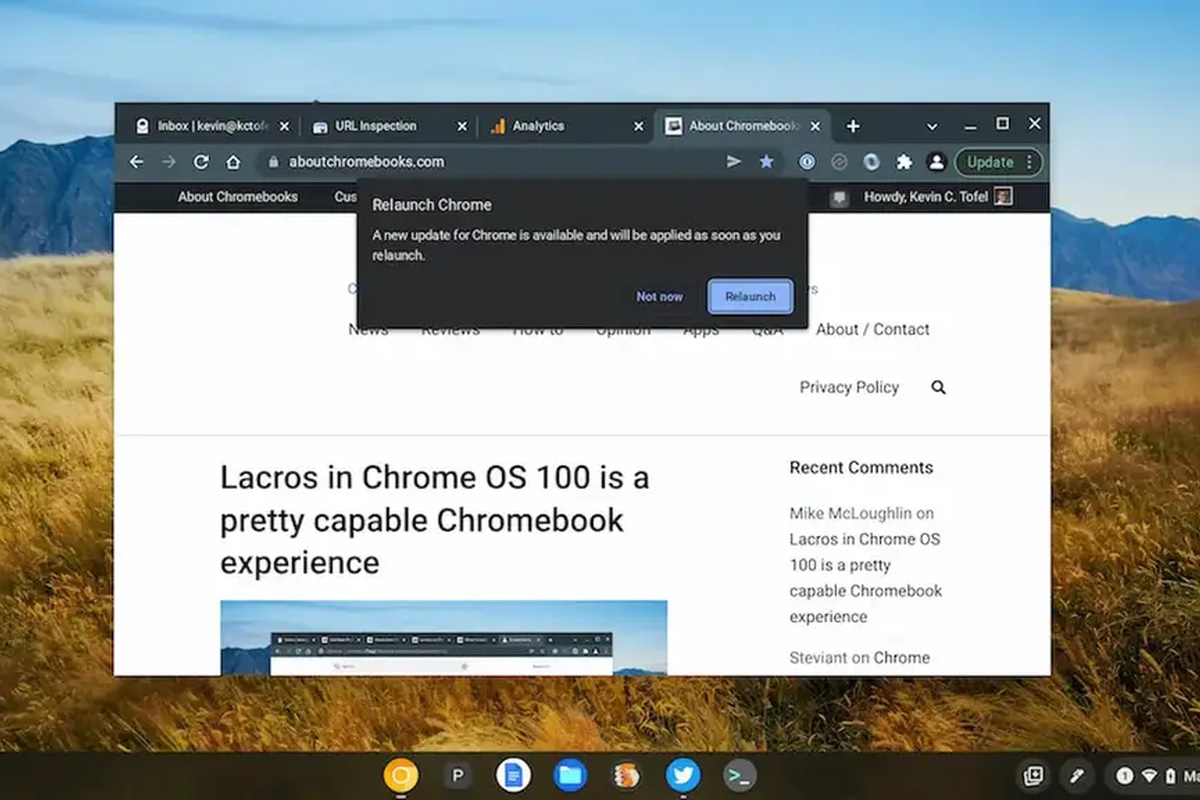Open the Chrome profile avatar
This screenshot has width=1200, height=800.
[x=936, y=162]
